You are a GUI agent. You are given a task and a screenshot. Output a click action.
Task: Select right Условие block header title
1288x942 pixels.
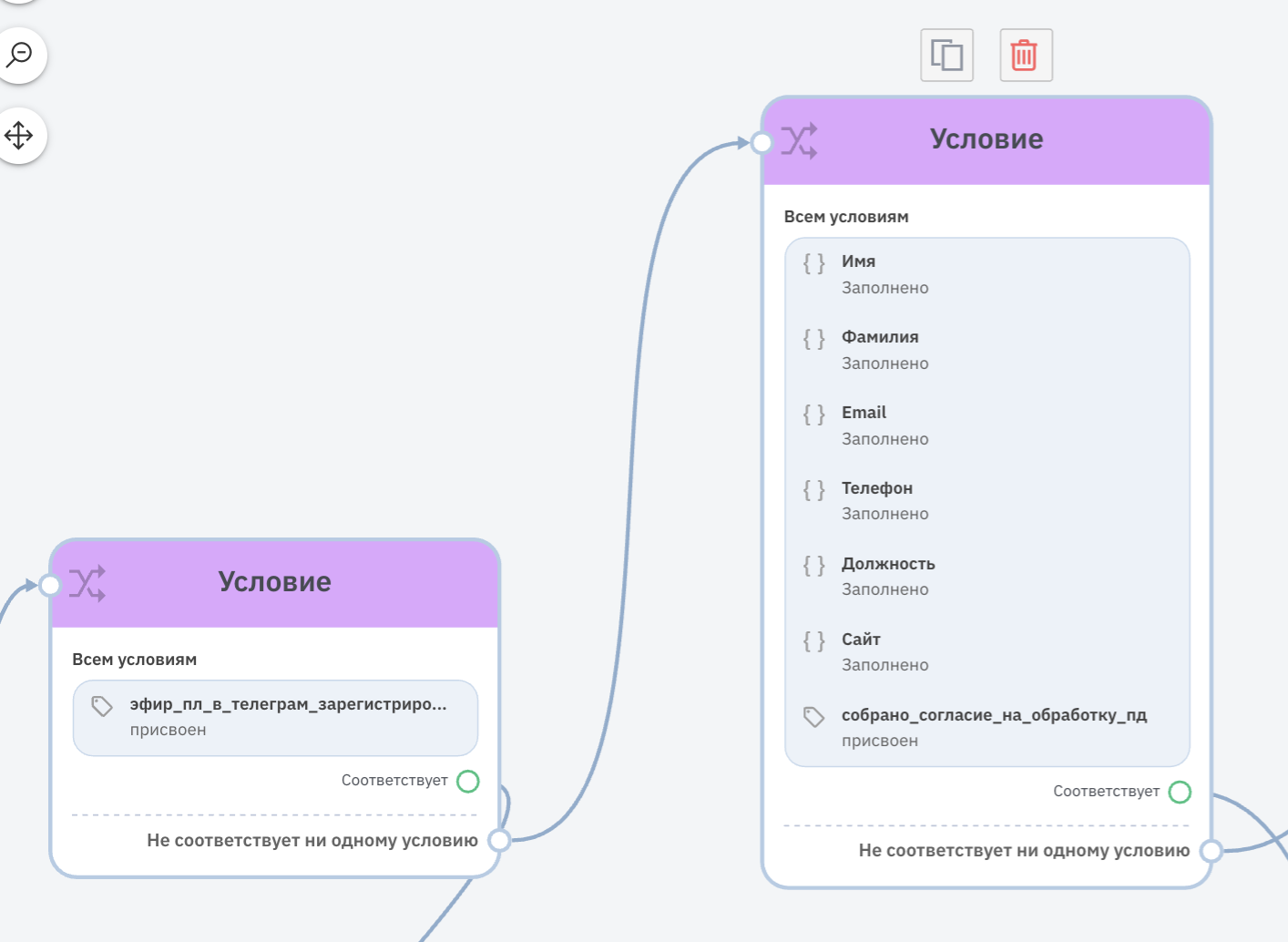tap(986, 139)
